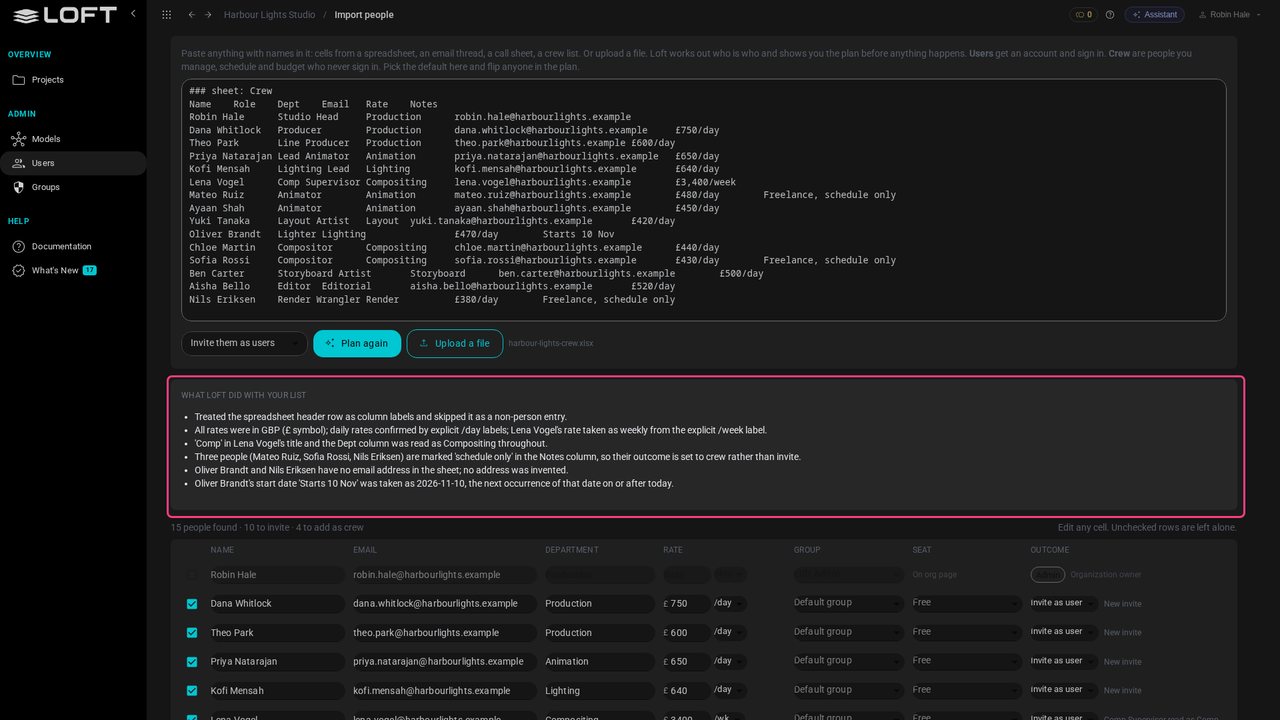Click into the pasted crew list textarea

tap(704, 200)
